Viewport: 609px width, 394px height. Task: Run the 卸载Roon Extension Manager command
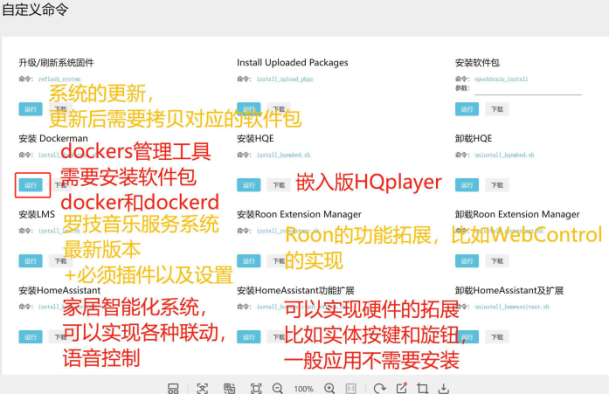[467, 261]
